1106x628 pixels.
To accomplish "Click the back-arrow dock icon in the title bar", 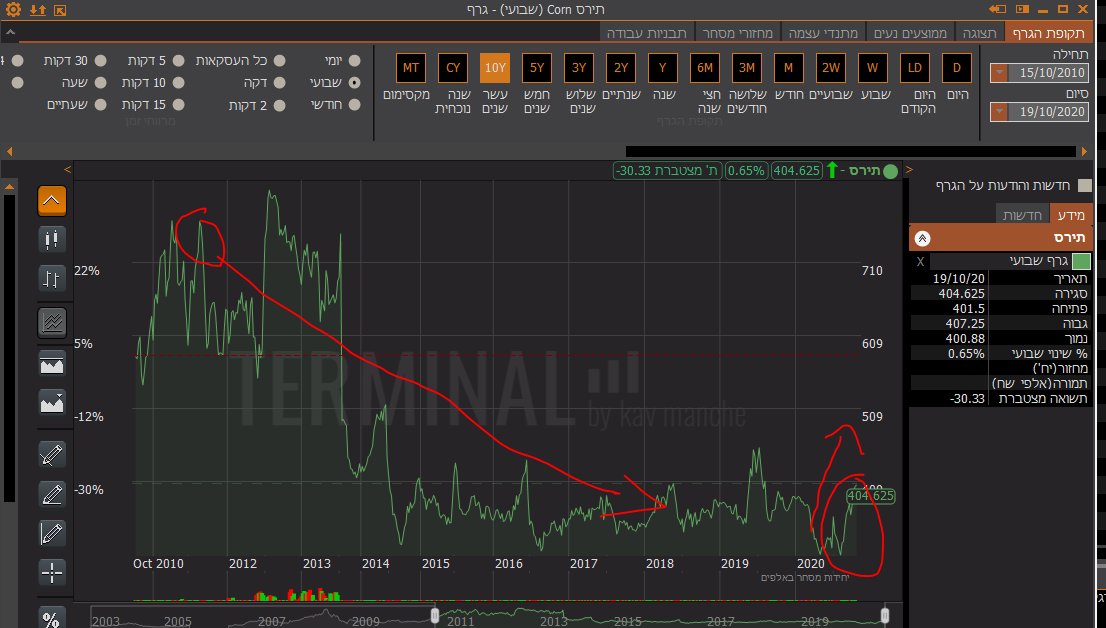I will [997, 9].
